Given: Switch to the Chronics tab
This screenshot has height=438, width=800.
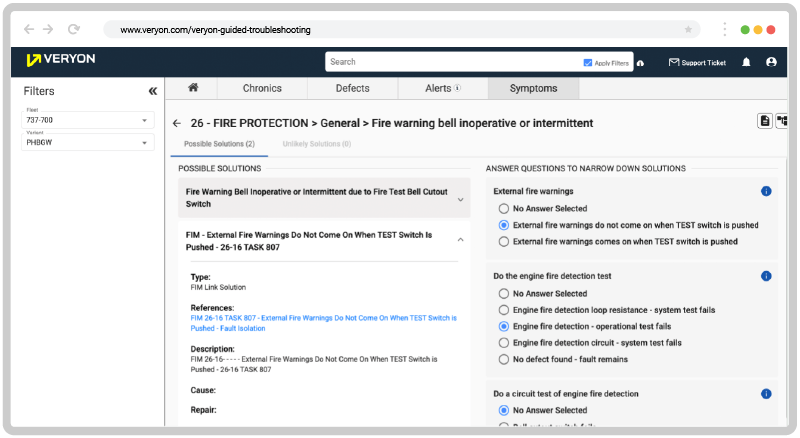Looking at the screenshot, I should click(262, 88).
